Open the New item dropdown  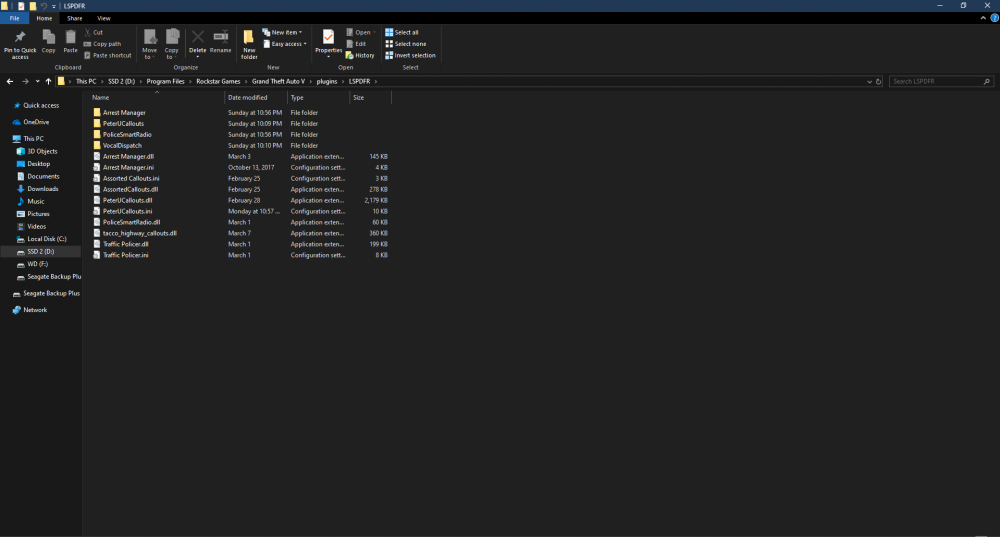(283, 33)
